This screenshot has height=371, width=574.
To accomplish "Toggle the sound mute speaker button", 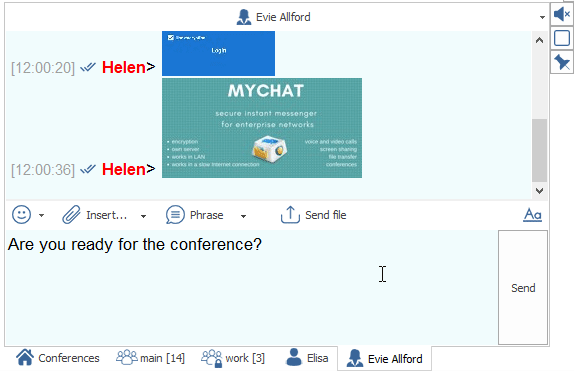I will pyautogui.click(x=562, y=14).
